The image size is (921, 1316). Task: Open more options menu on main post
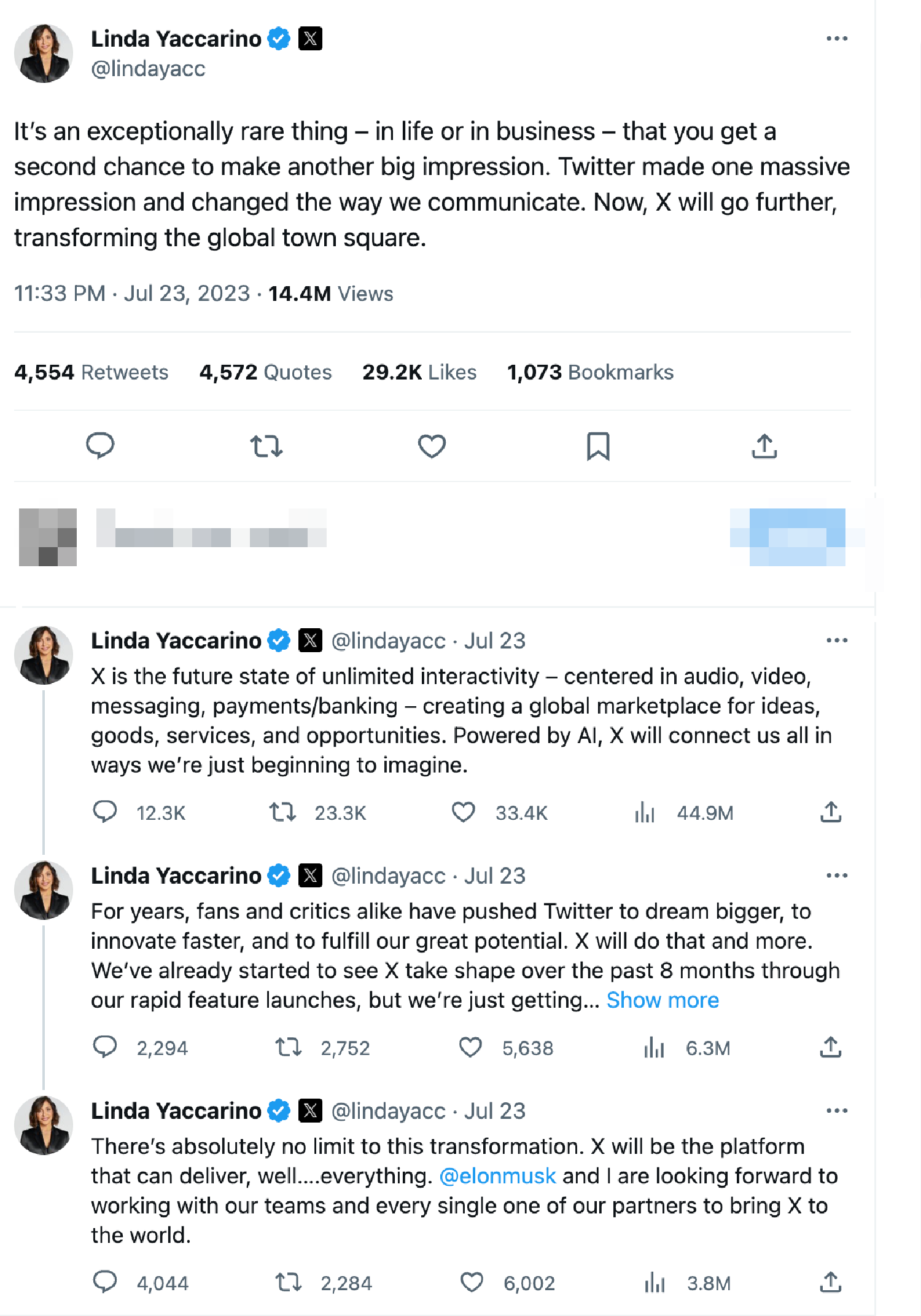coord(836,39)
